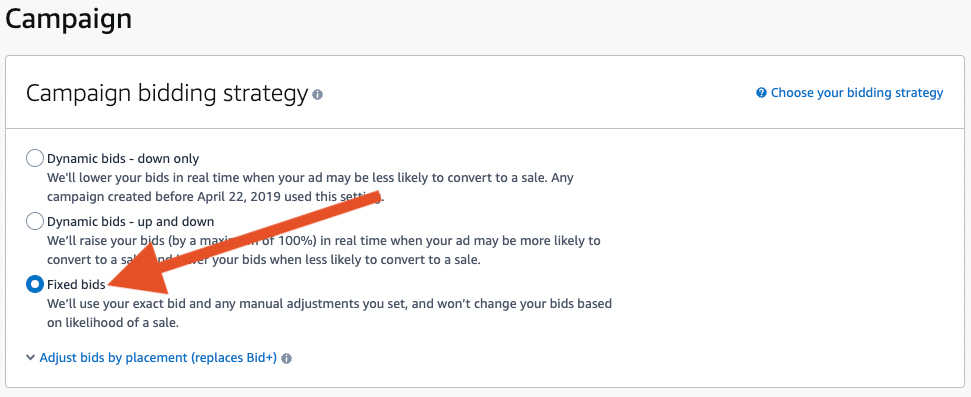Click info icon next to Adjust bids by placement

click(x=286, y=358)
